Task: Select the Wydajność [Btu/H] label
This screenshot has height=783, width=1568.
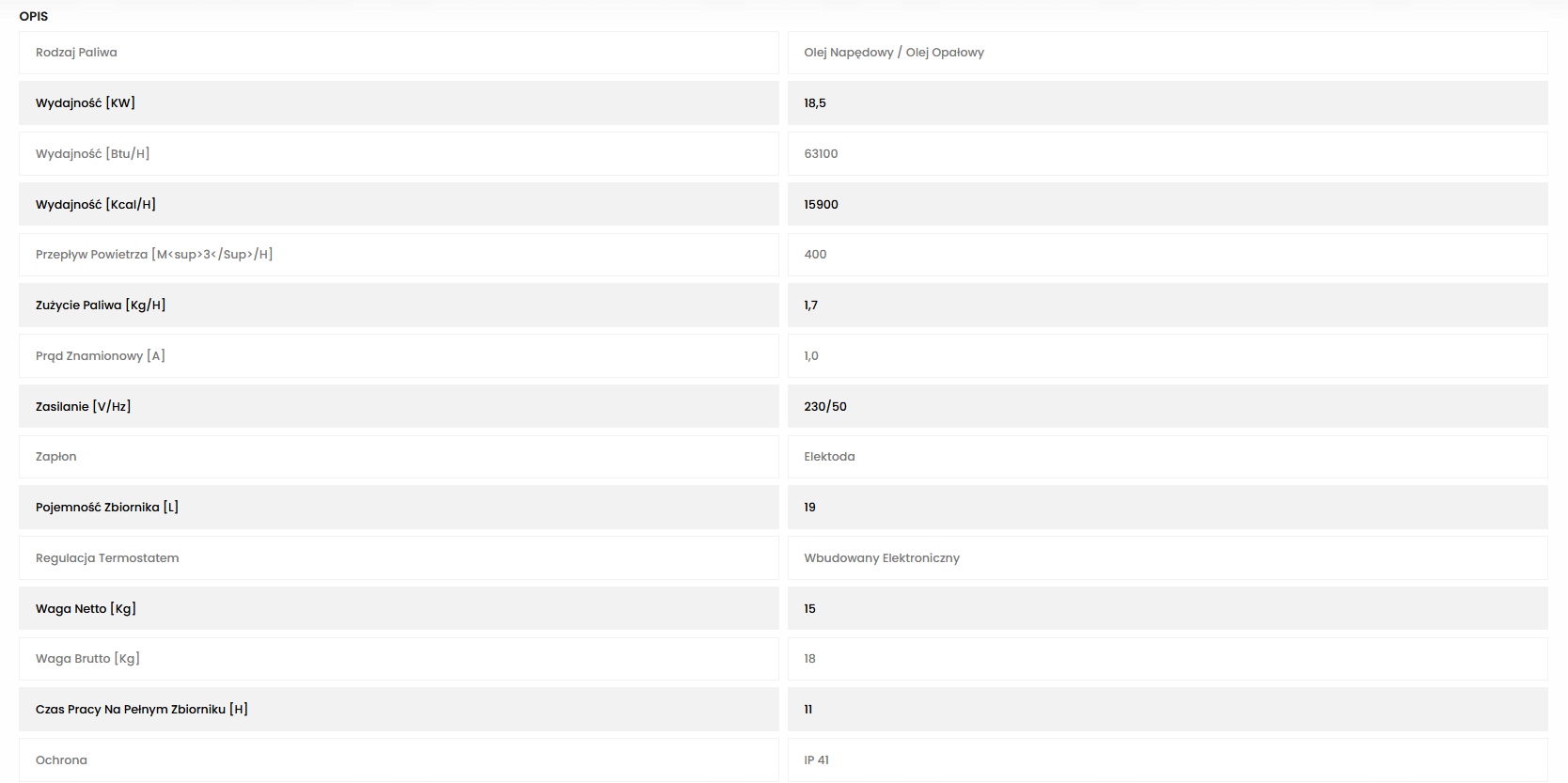Action: click(92, 153)
